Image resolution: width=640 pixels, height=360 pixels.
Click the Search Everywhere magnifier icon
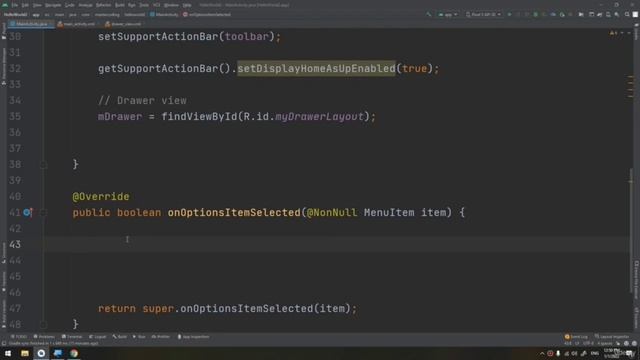pyautogui.click(x=627, y=14)
